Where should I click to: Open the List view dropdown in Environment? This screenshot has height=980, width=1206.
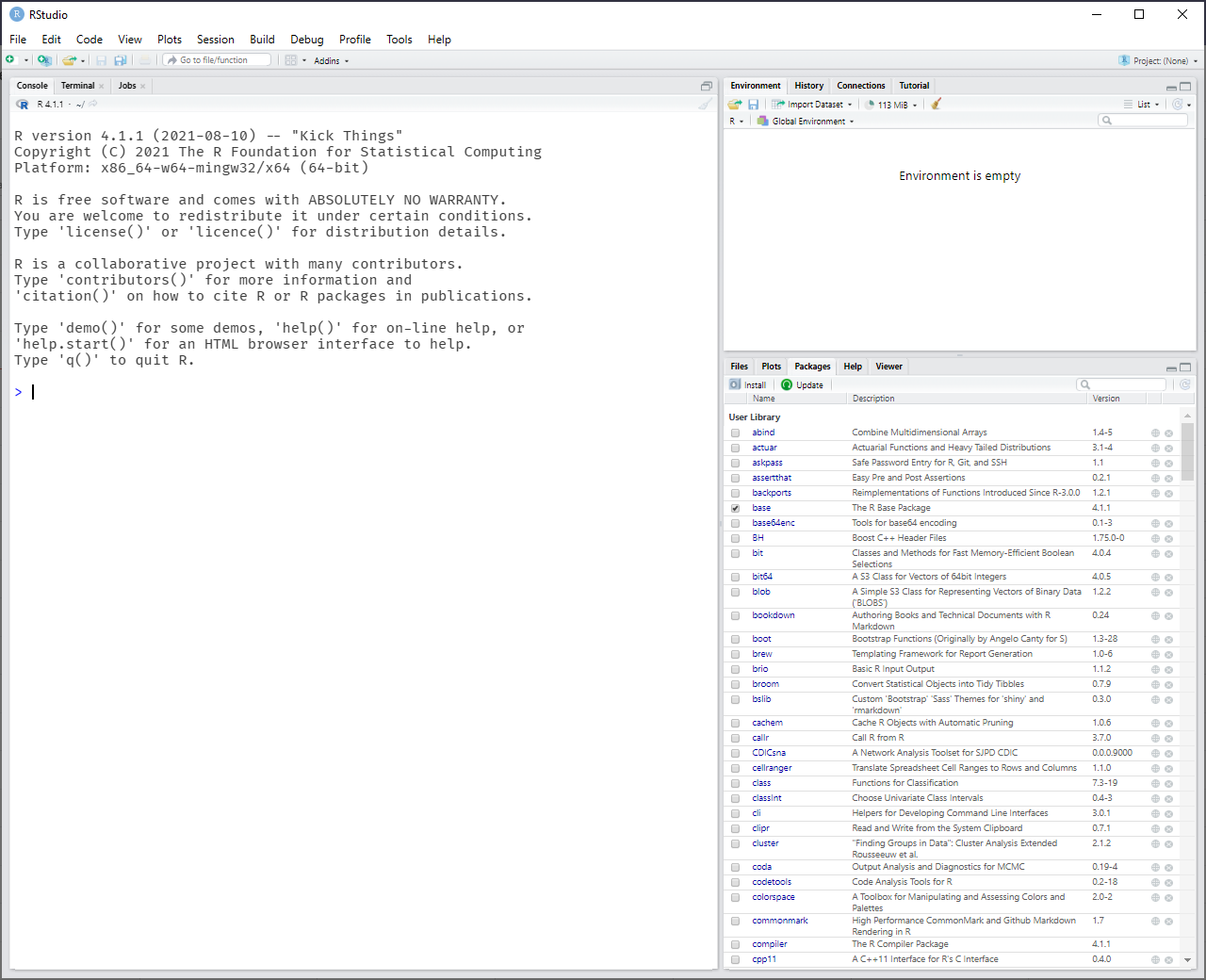[x=1142, y=105]
